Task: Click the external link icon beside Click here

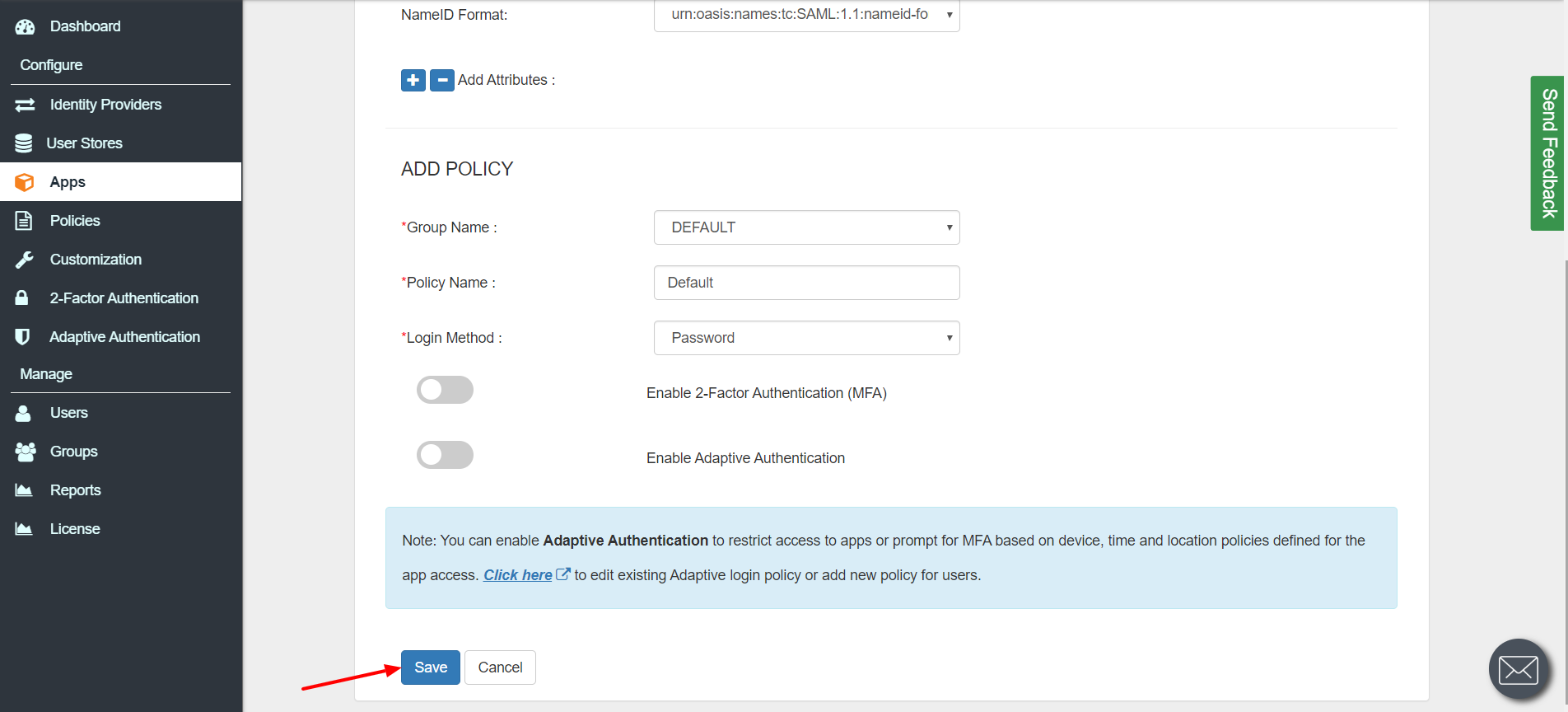Action: pyautogui.click(x=563, y=574)
